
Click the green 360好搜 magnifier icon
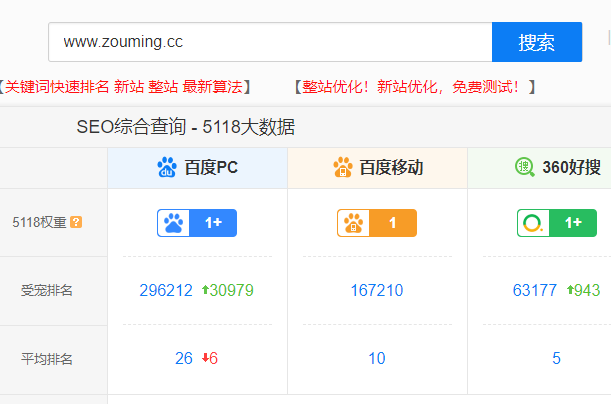(524, 168)
